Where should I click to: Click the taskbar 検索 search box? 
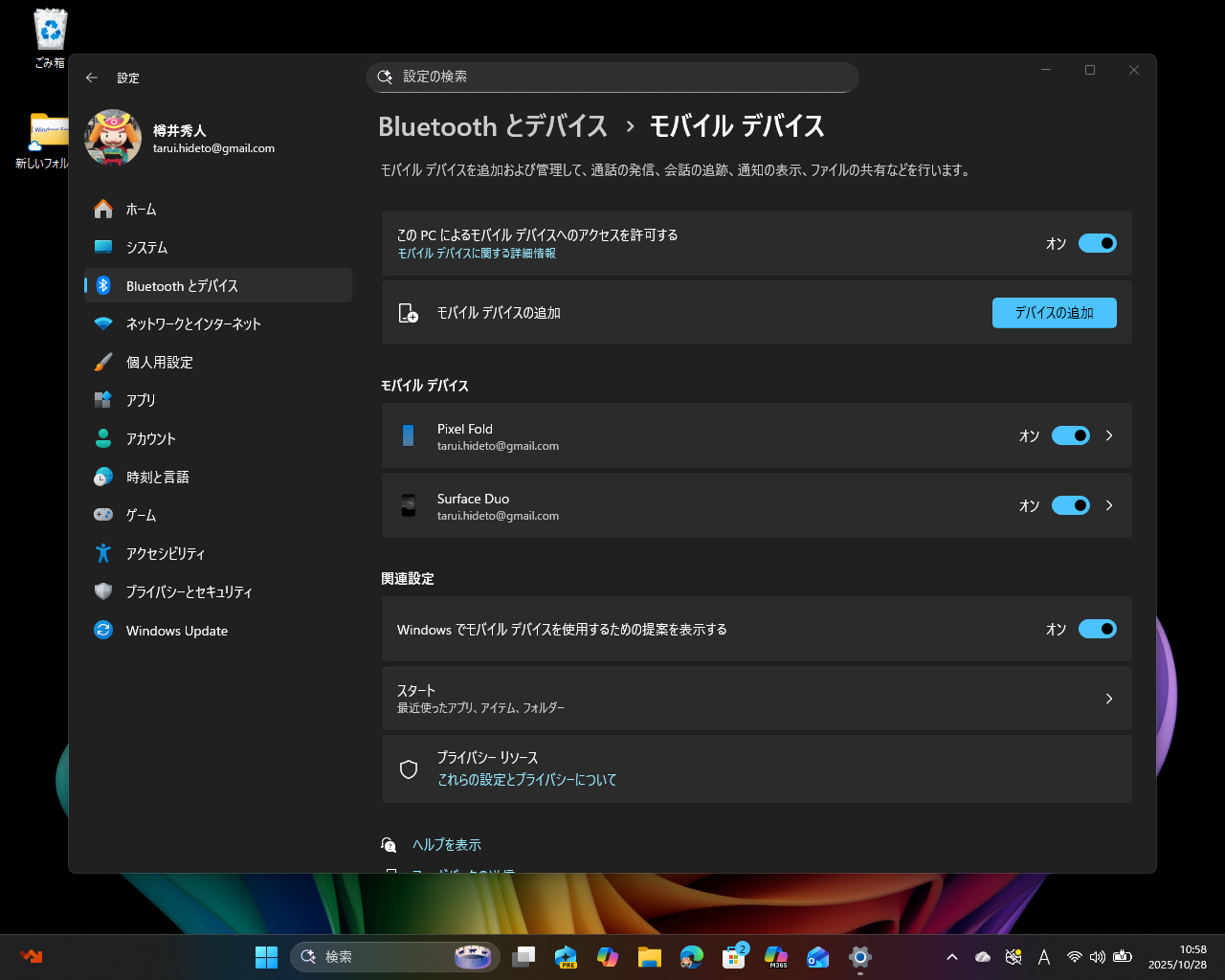(394, 957)
